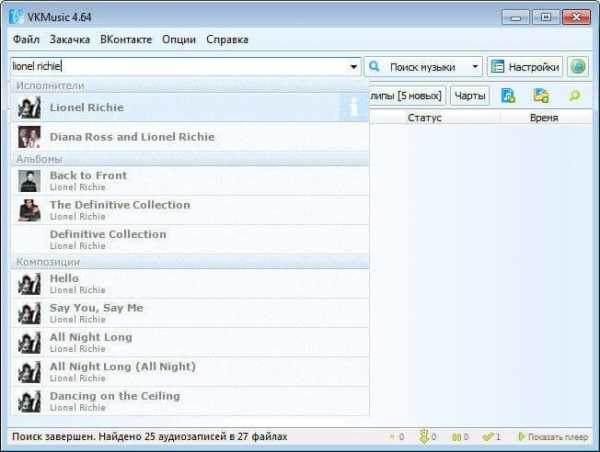
Task: Select the song All Night Long (All Night)
Action: 190,372
